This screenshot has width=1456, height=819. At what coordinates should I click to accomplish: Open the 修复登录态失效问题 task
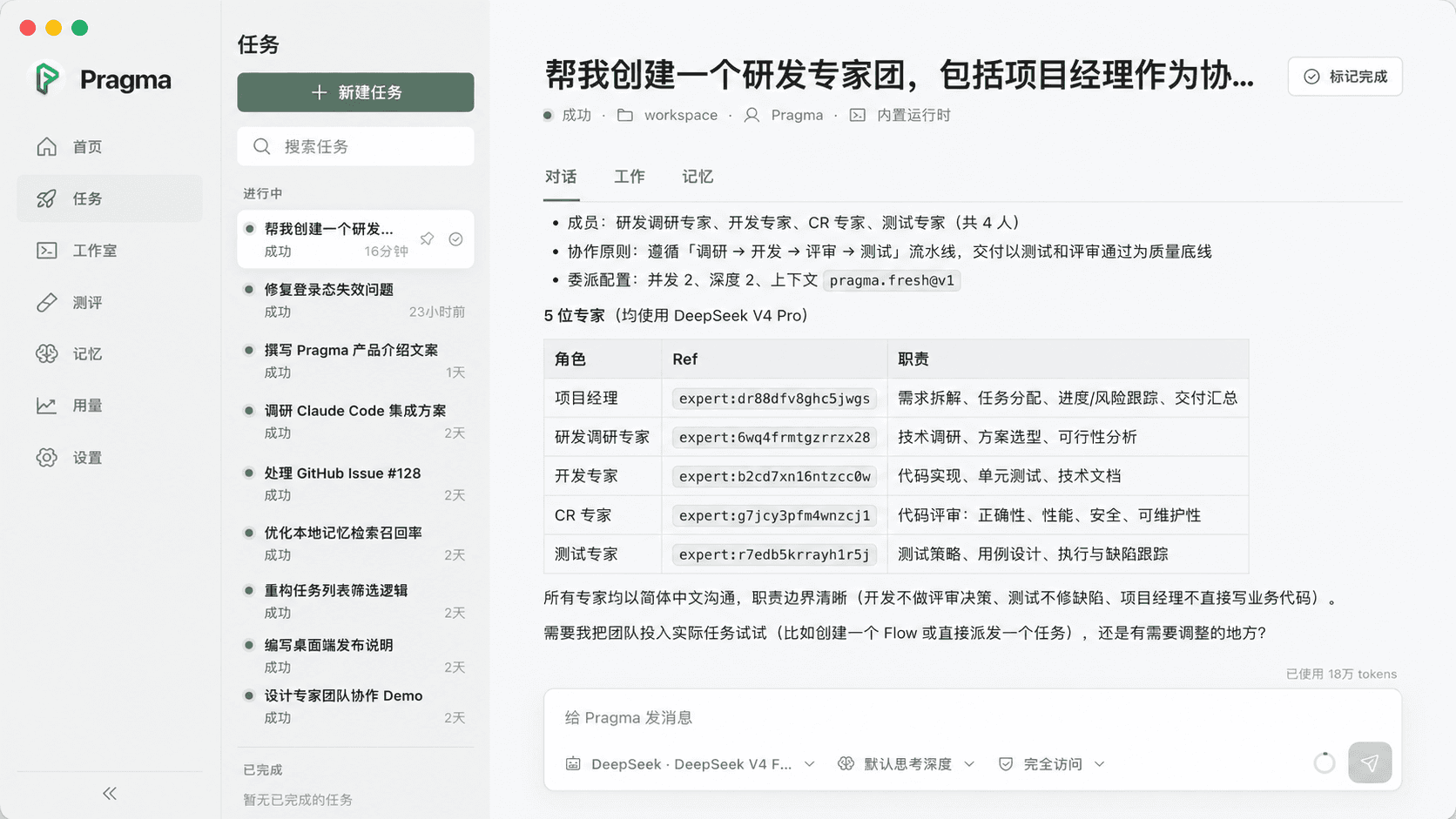[355, 300]
